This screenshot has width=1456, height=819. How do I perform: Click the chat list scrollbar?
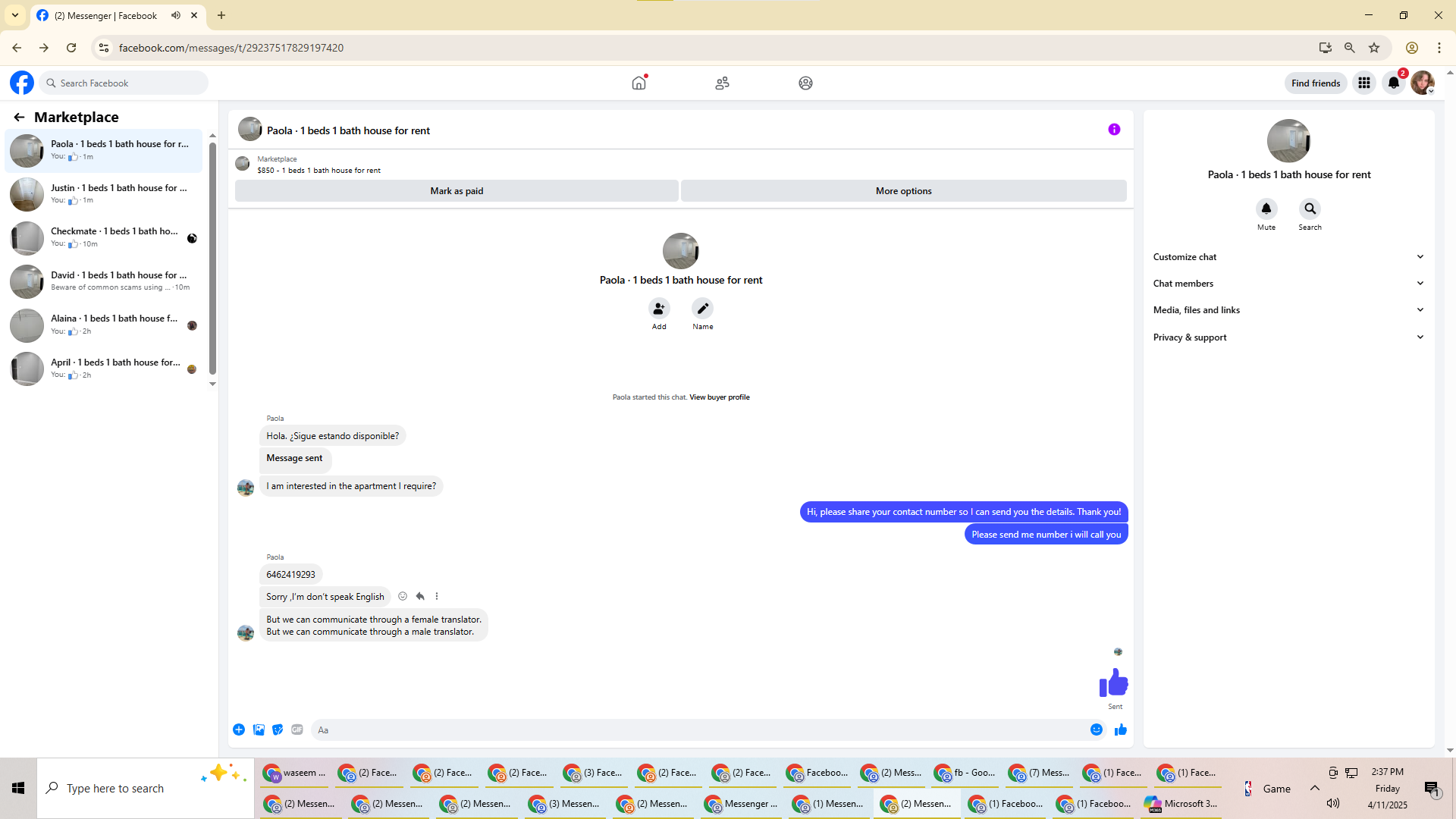point(212,258)
